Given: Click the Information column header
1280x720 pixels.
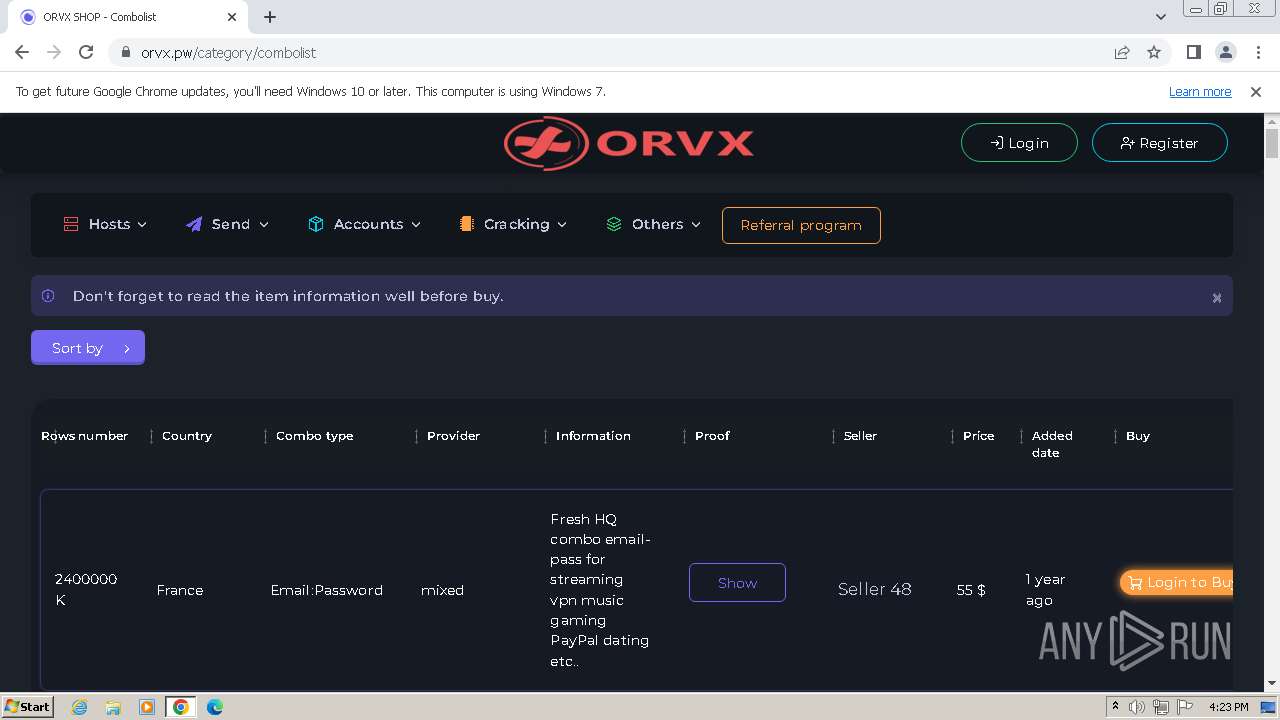Looking at the screenshot, I should pos(593,436).
